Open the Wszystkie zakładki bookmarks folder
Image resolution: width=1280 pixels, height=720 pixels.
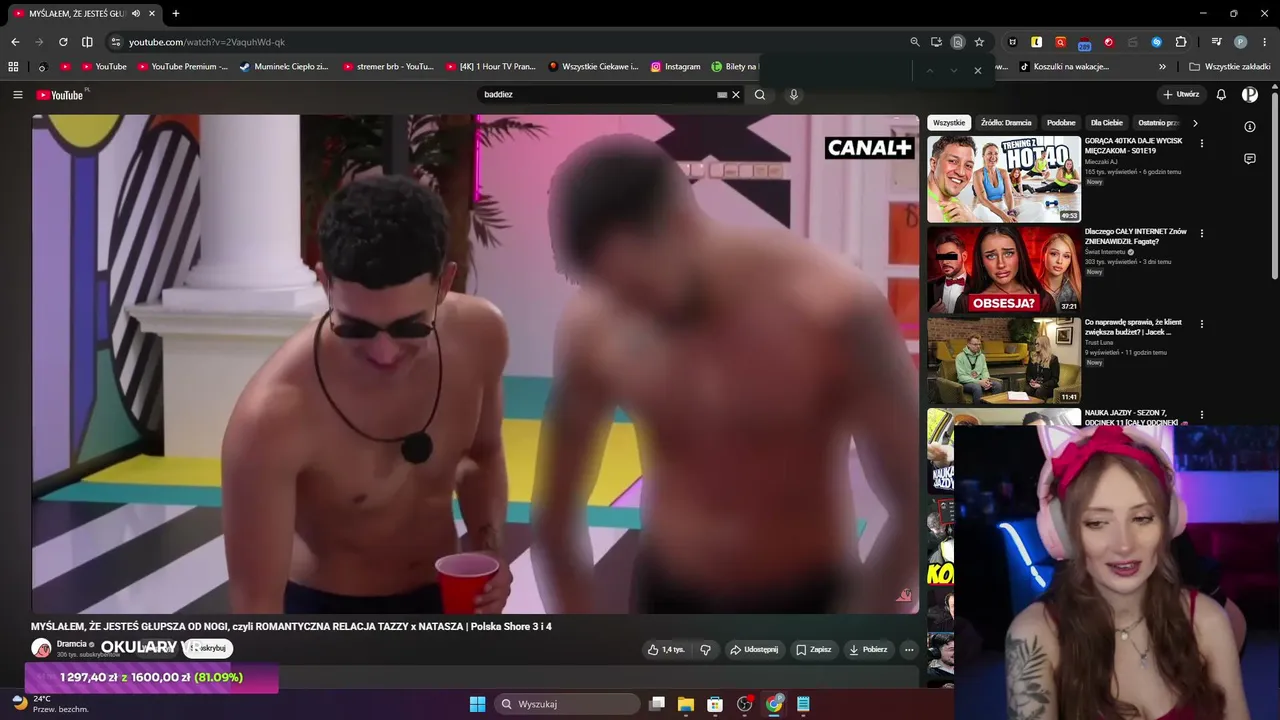pyautogui.click(x=1230, y=67)
